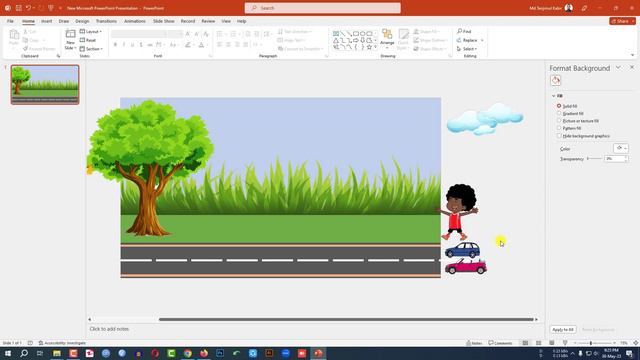Image resolution: width=640 pixels, height=360 pixels.
Task: Click the blue car image beside slide
Action: [462, 250]
